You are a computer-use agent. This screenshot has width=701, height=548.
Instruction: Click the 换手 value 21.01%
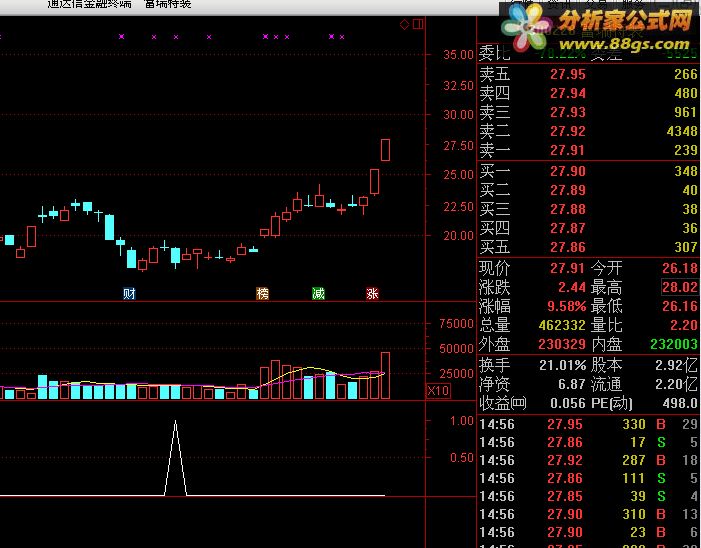[x=562, y=365]
